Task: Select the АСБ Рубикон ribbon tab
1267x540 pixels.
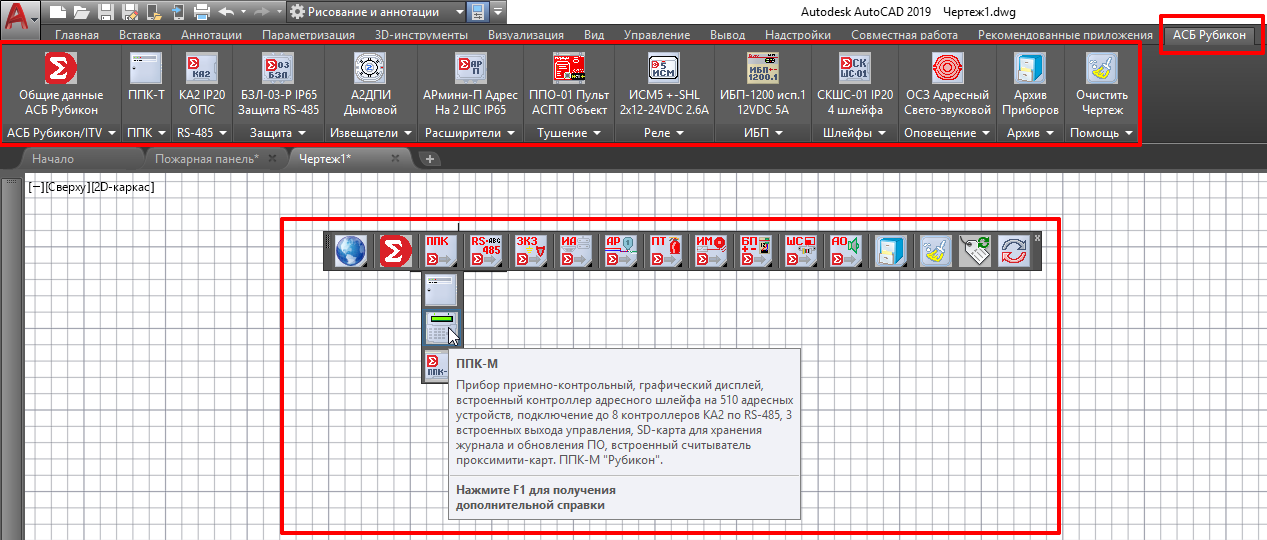Action: [x=1210, y=35]
